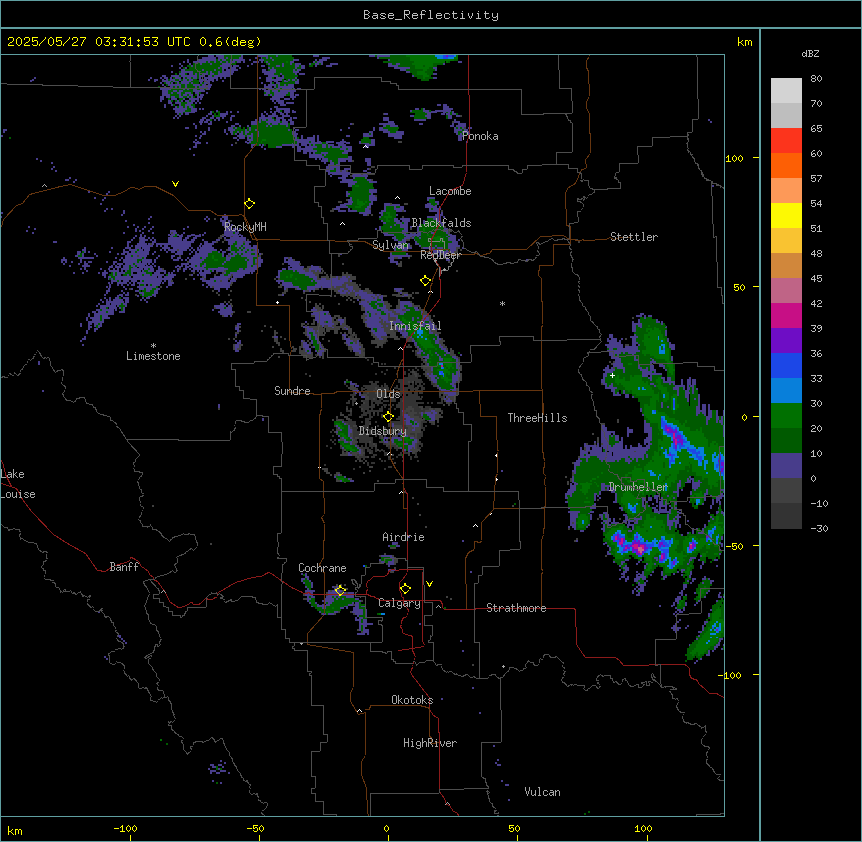Screen dimensions: 862x842
Task: Click the yellow diamond marker above Calgary
Action: [x=405, y=589]
